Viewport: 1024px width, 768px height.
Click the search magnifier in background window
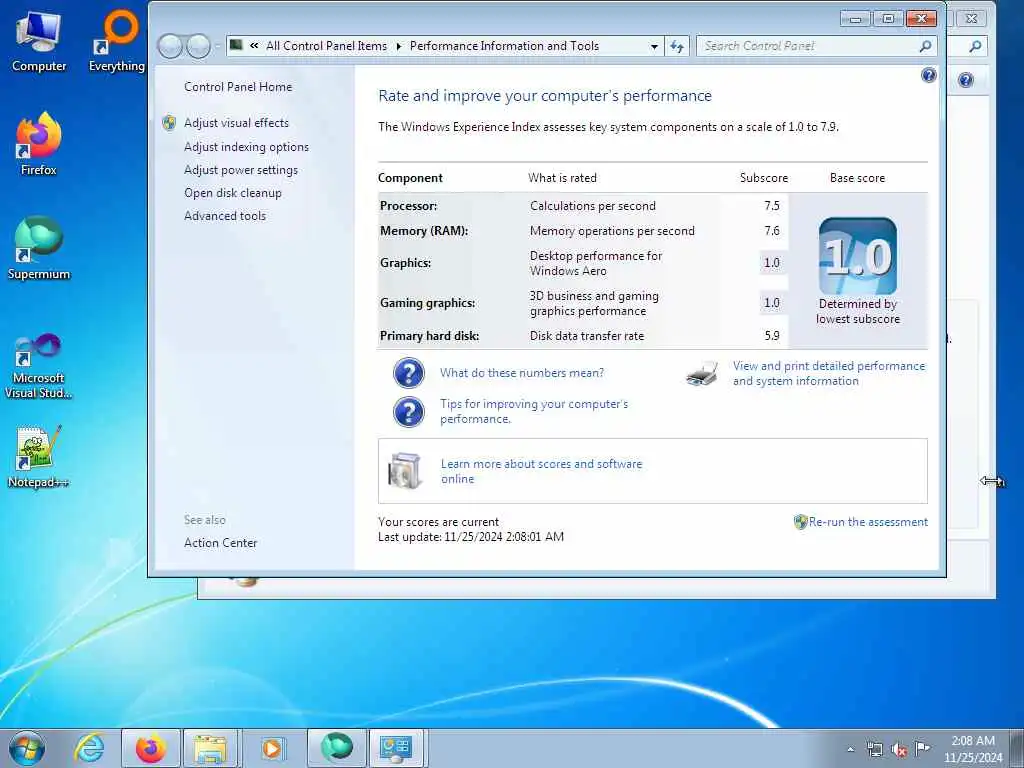click(975, 46)
